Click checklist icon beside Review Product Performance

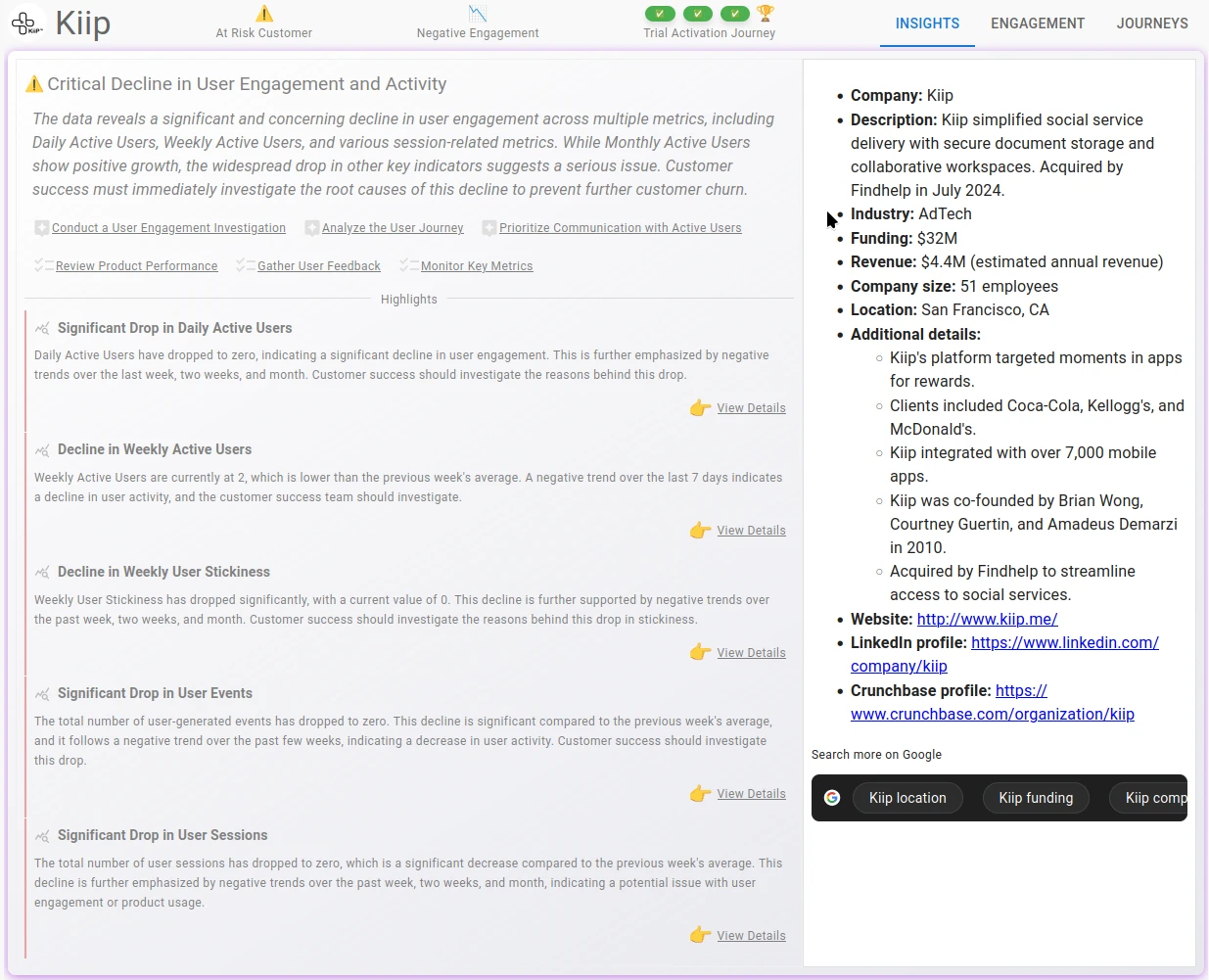(43, 265)
